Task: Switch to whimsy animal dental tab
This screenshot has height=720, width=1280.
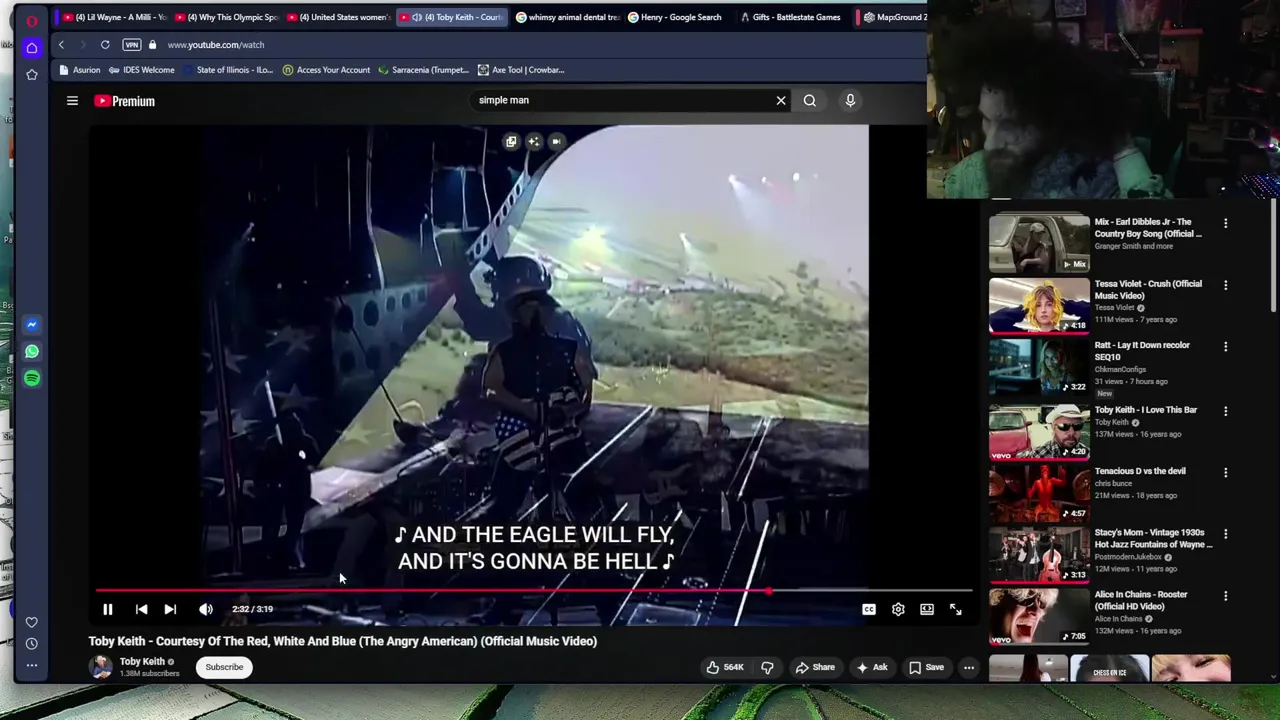Action: [x=567, y=17]
